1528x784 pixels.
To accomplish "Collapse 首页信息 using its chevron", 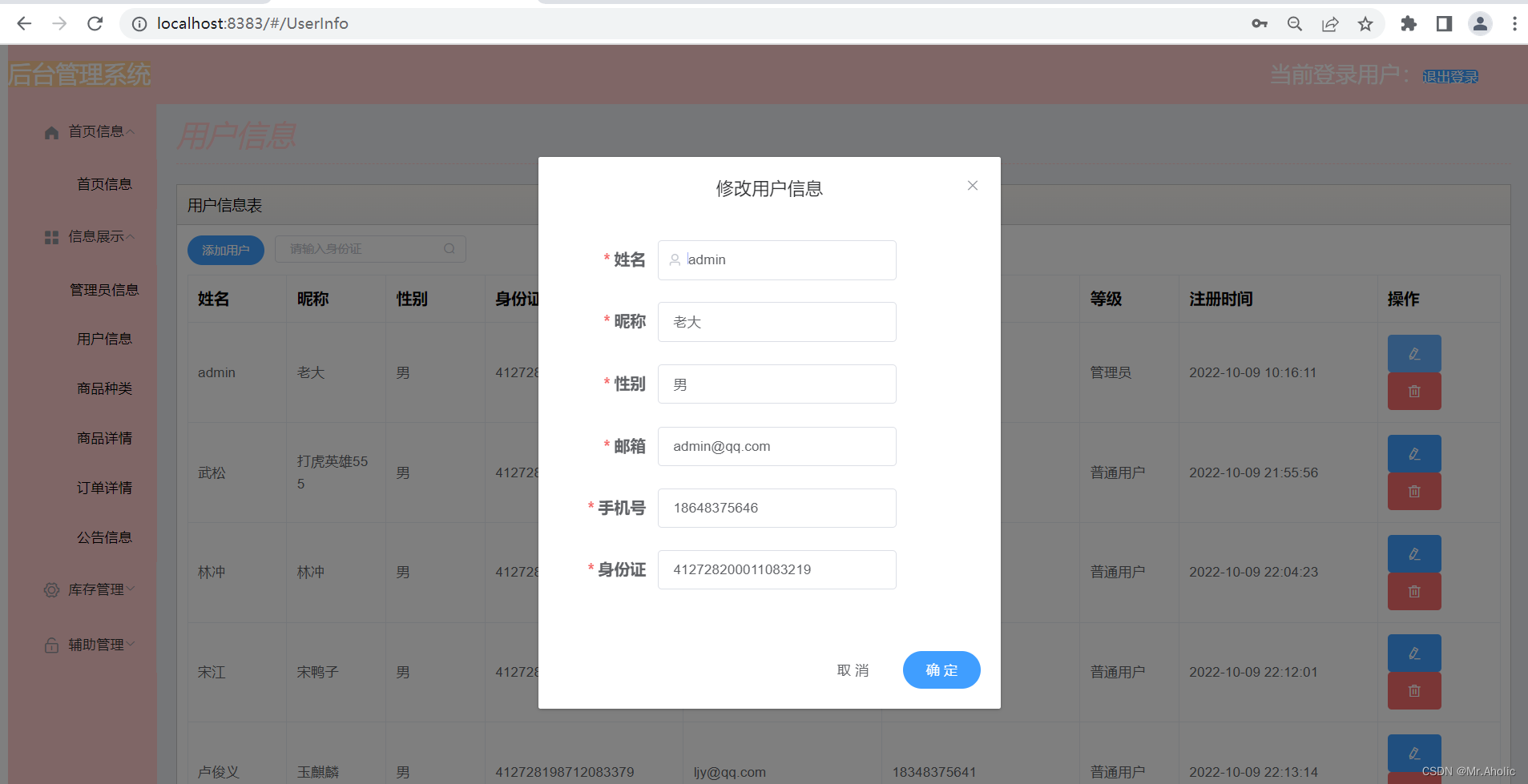I will click(131, 131).
